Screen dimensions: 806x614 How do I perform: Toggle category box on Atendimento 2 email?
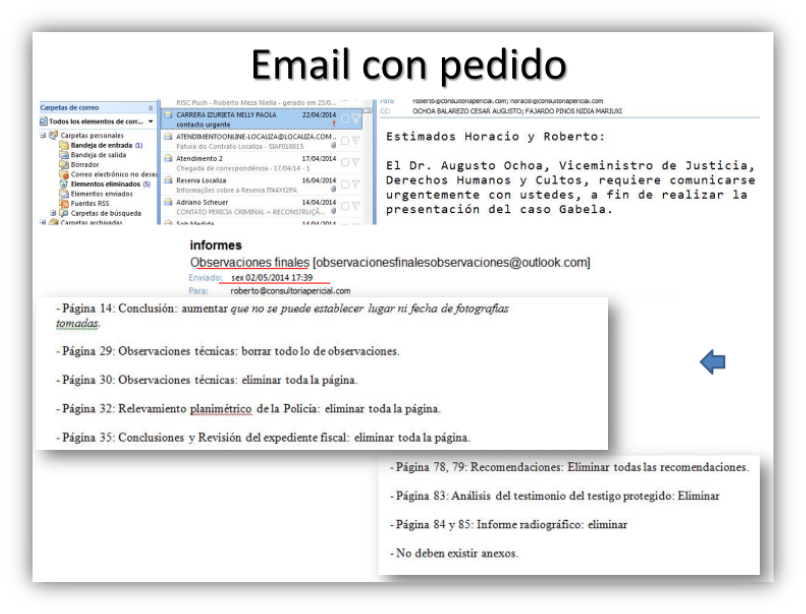343,160
